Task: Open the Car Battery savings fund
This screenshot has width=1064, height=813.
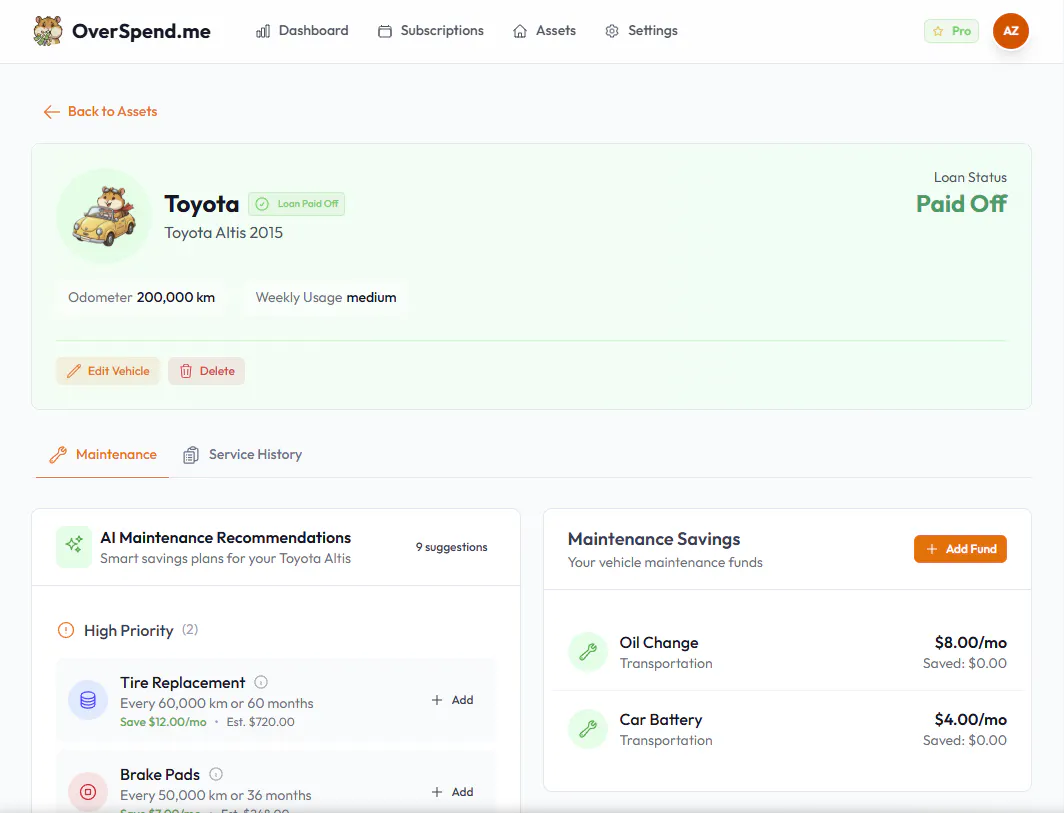Action: pyautogui.click(x=787, y=729)
